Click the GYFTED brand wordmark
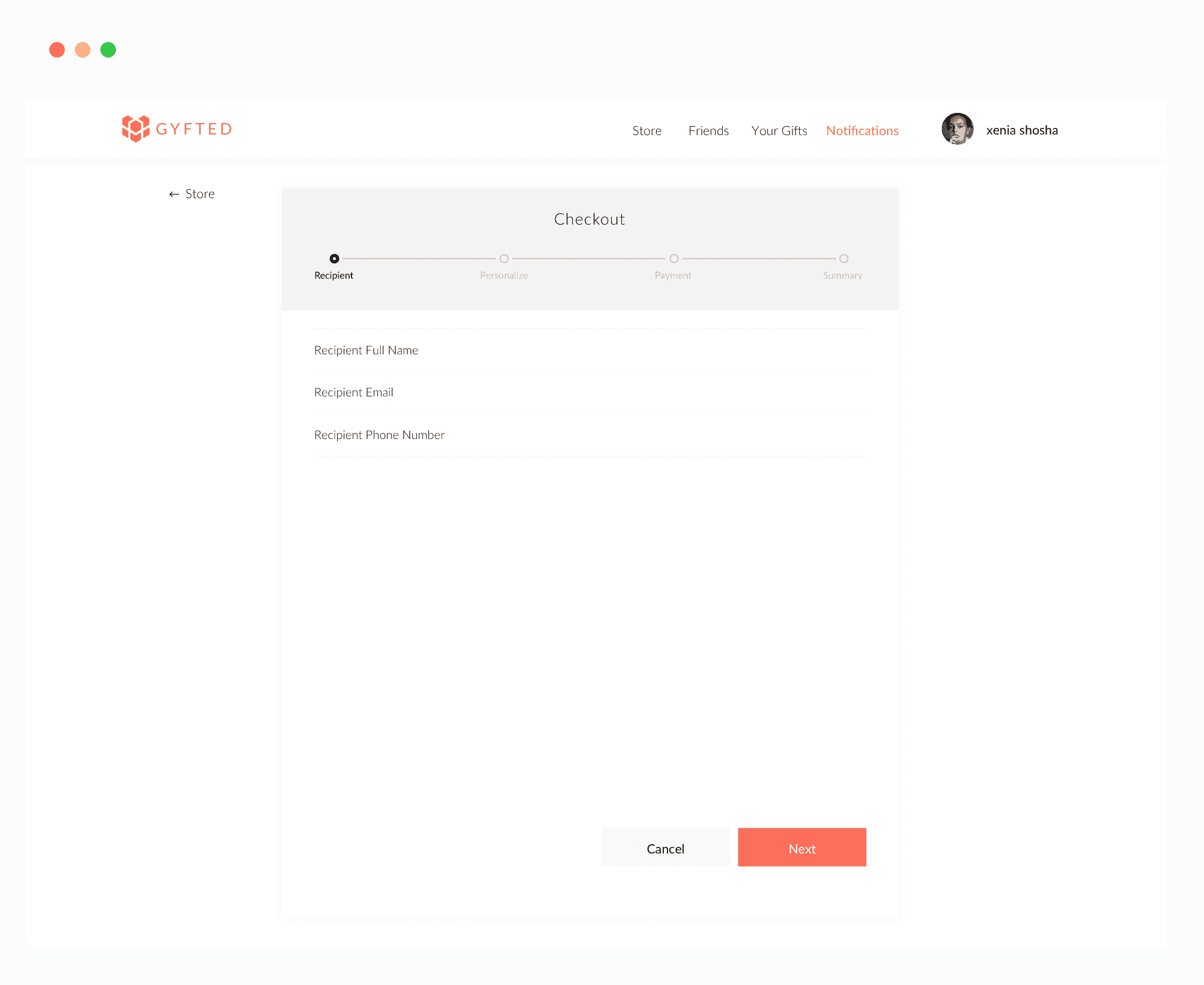This screenshot has height=985, width=1204. click(x=194, y=129)
